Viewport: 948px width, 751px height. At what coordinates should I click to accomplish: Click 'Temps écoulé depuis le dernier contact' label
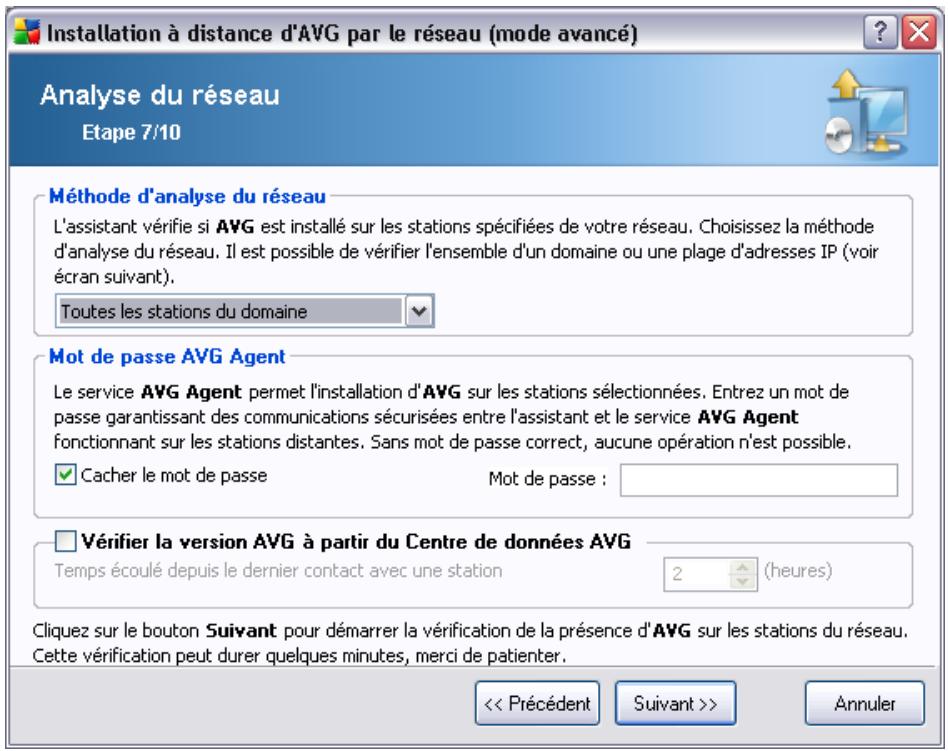click(x=278, y=571)
